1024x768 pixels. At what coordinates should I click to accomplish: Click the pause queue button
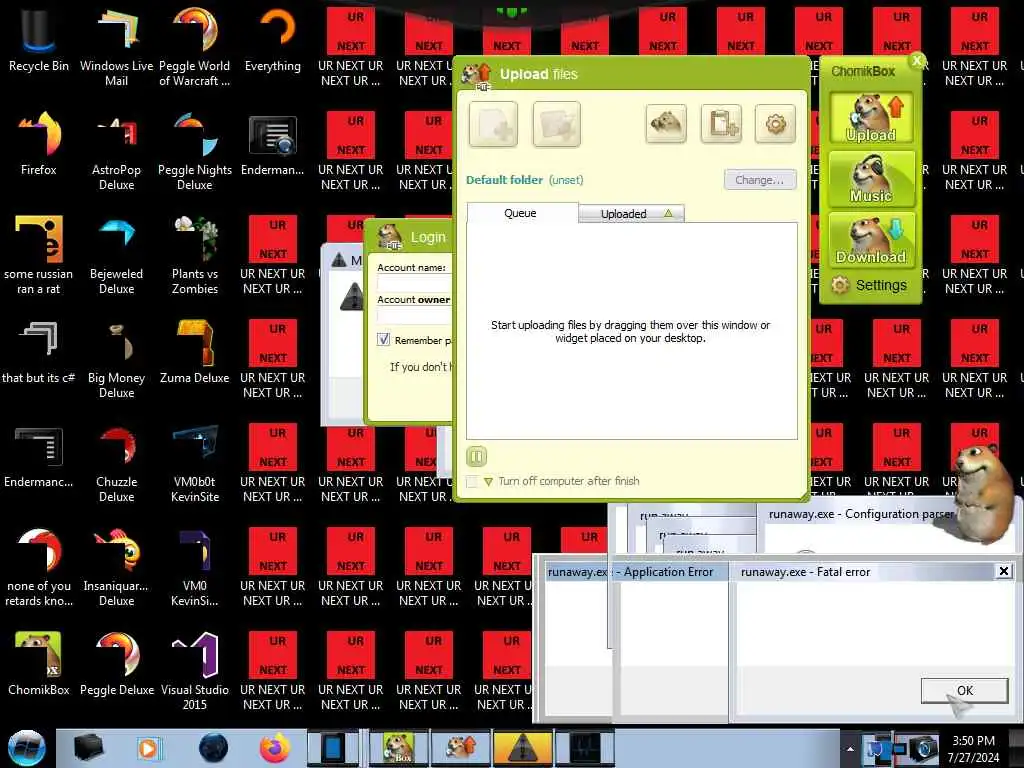click(x=477, y=456)
